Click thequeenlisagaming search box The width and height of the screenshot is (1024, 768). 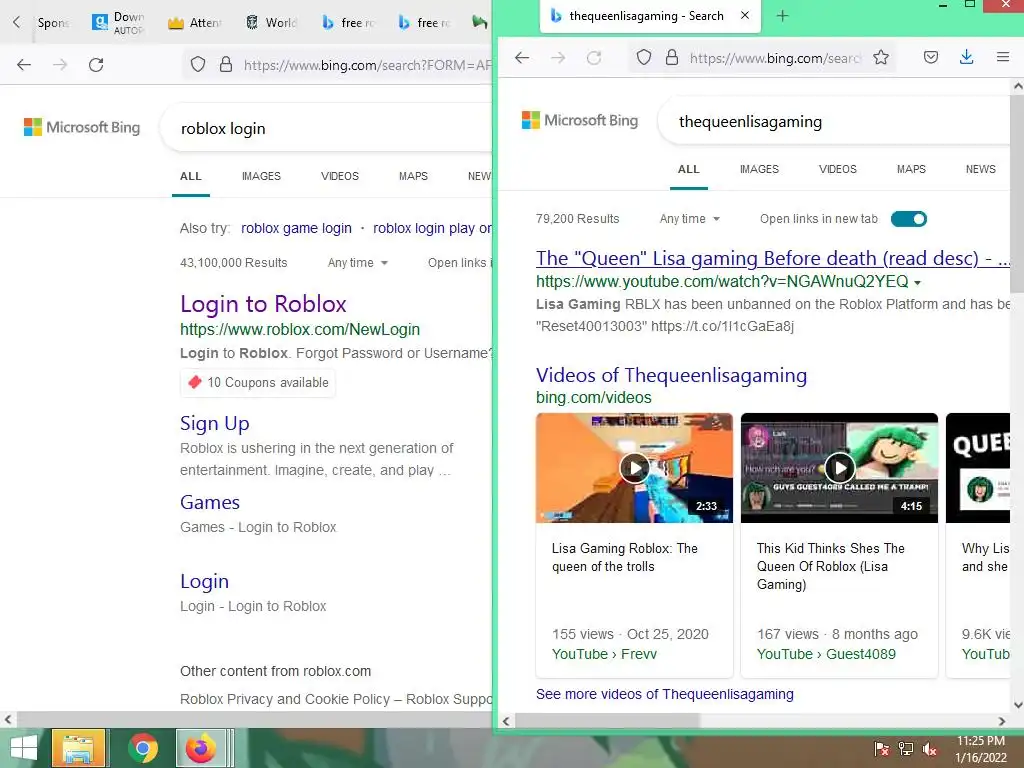click(x=836, y=121)
